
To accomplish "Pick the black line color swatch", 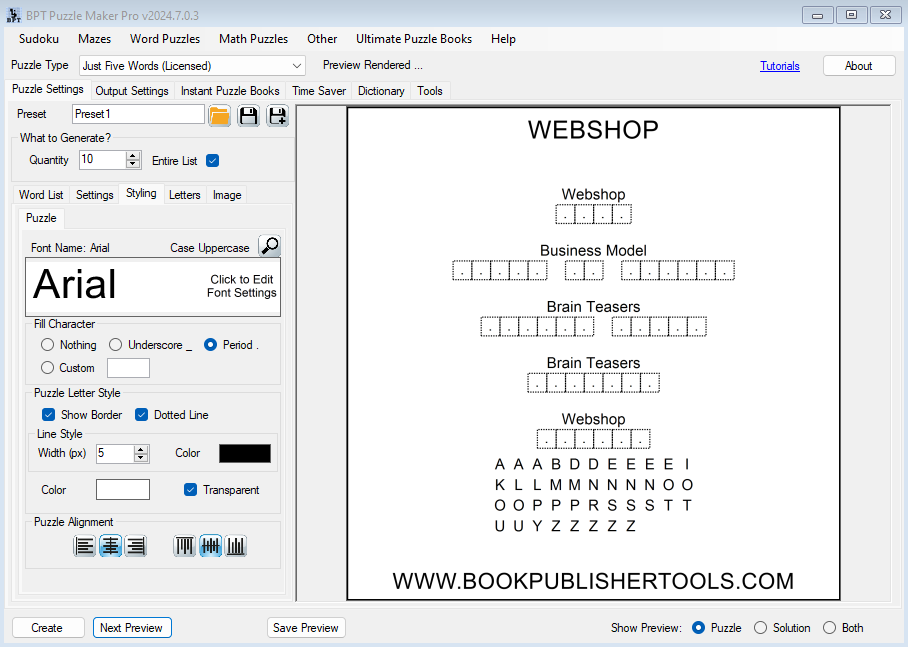I will click(x=244, y=453).
